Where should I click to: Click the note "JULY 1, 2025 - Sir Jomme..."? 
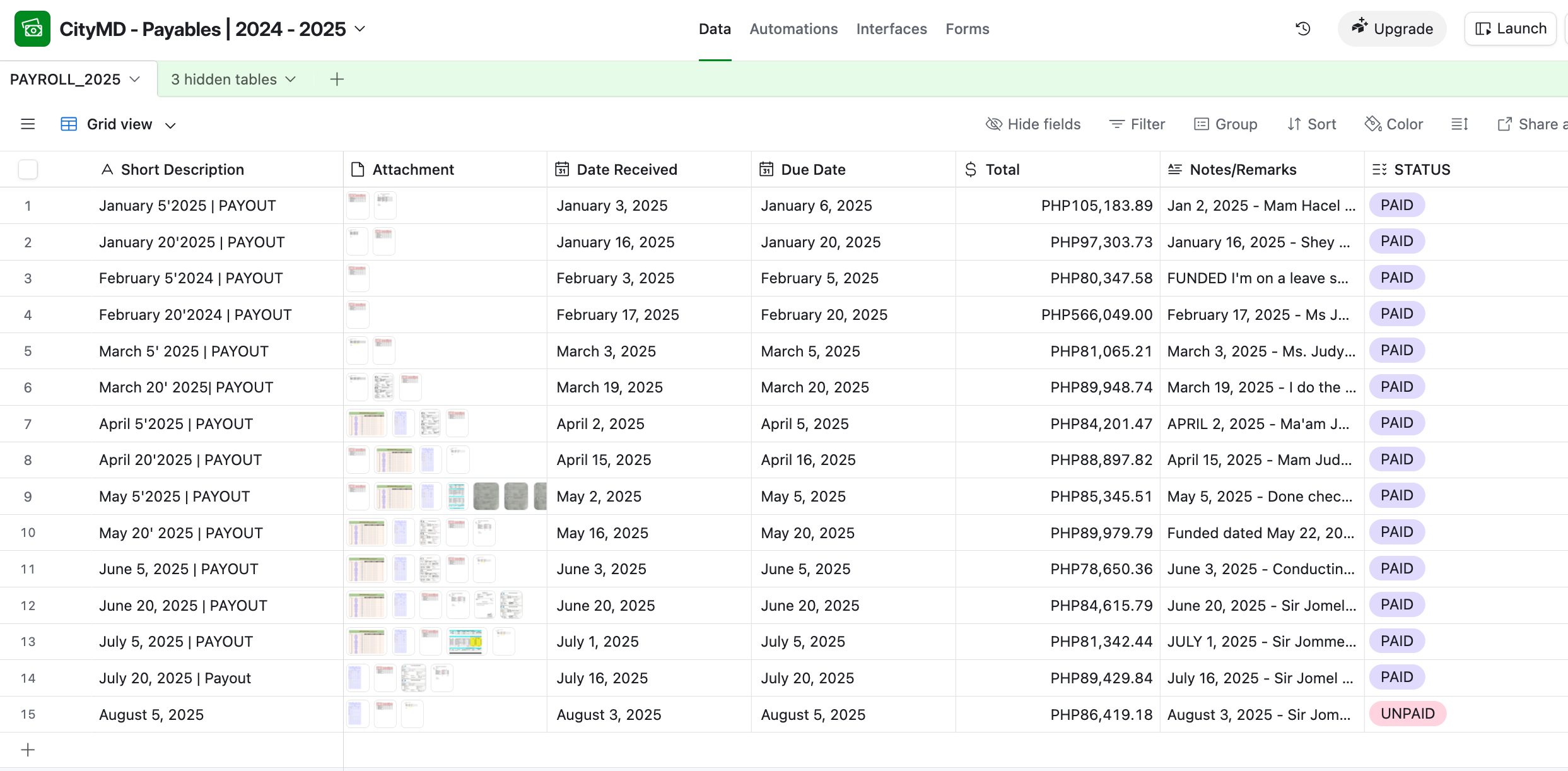1261,642
